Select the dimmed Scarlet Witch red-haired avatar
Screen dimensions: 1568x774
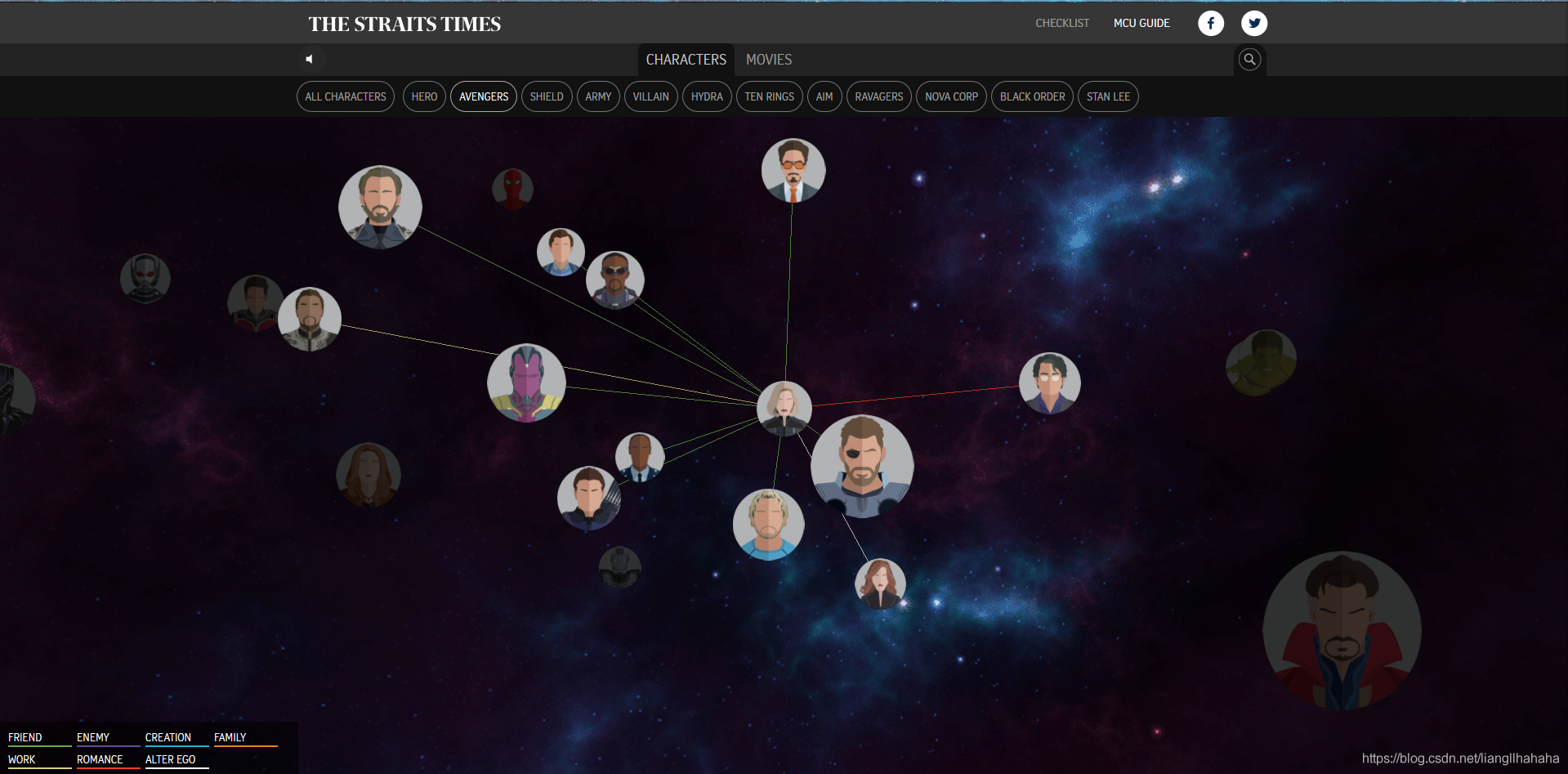click(369, 475)
